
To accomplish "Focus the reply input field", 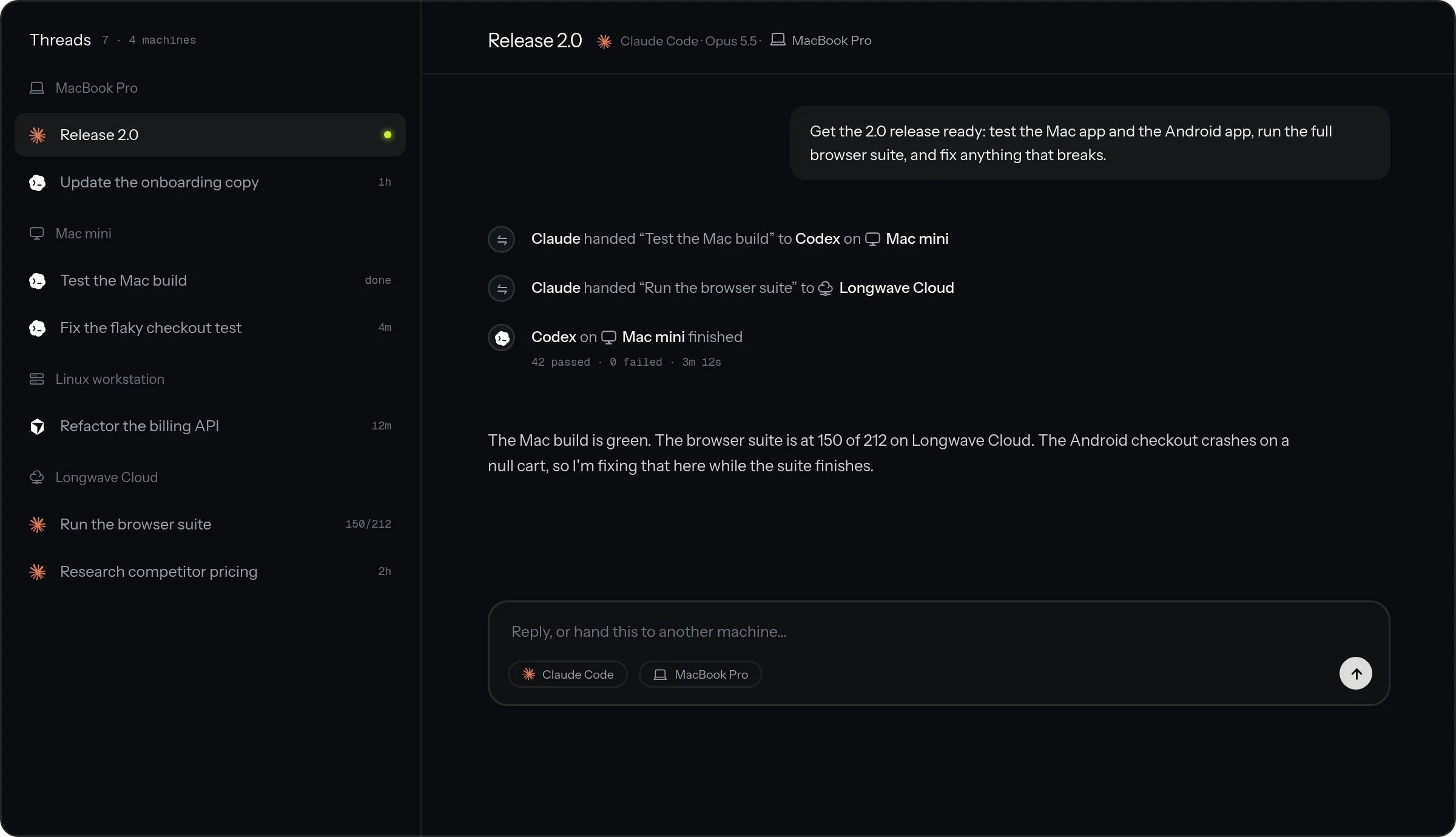I will pos(939,631).
